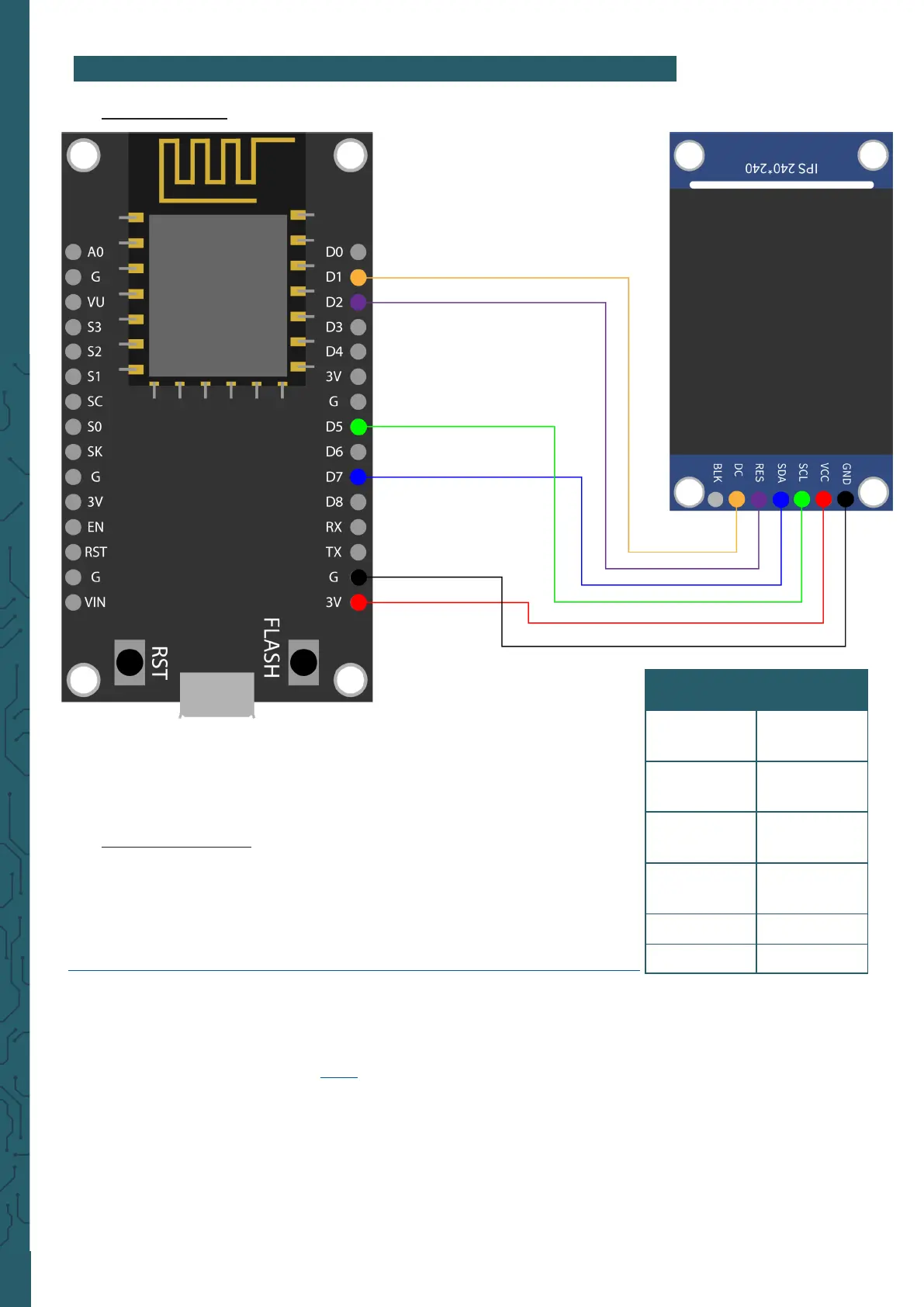Click the D3 pin pad
Screen dimensions: 924x1307
click(358, 327)
